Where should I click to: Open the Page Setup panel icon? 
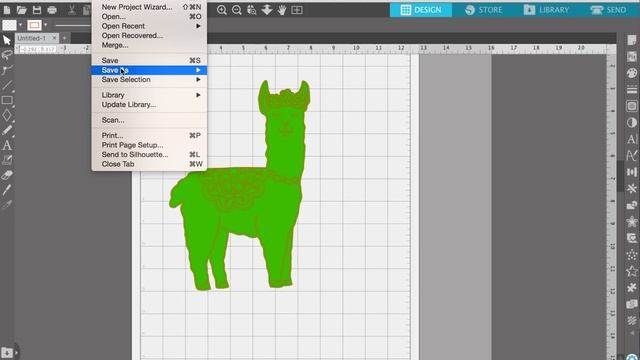coord(631,40)
